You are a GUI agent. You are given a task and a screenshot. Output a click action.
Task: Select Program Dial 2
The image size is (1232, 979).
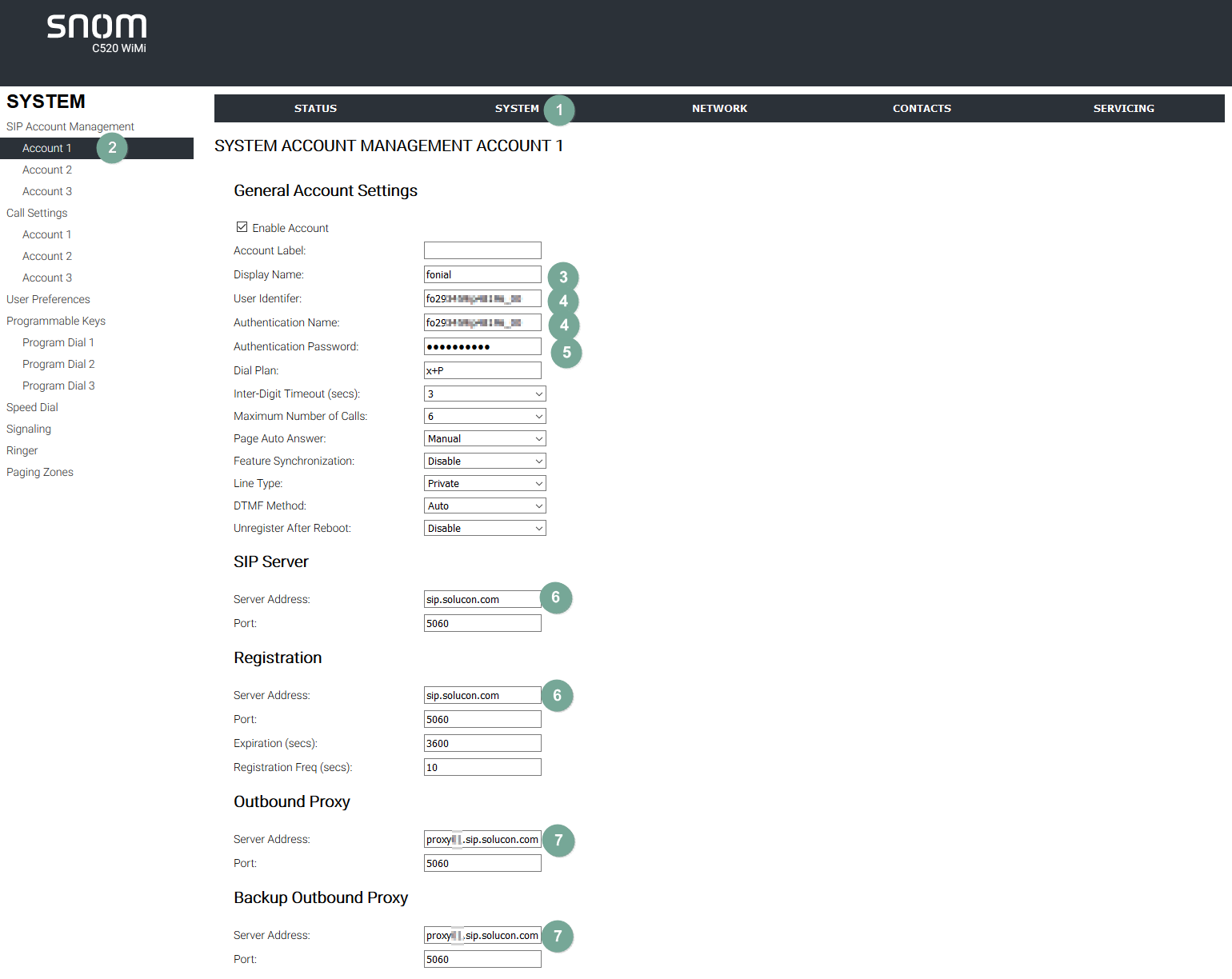58,364
